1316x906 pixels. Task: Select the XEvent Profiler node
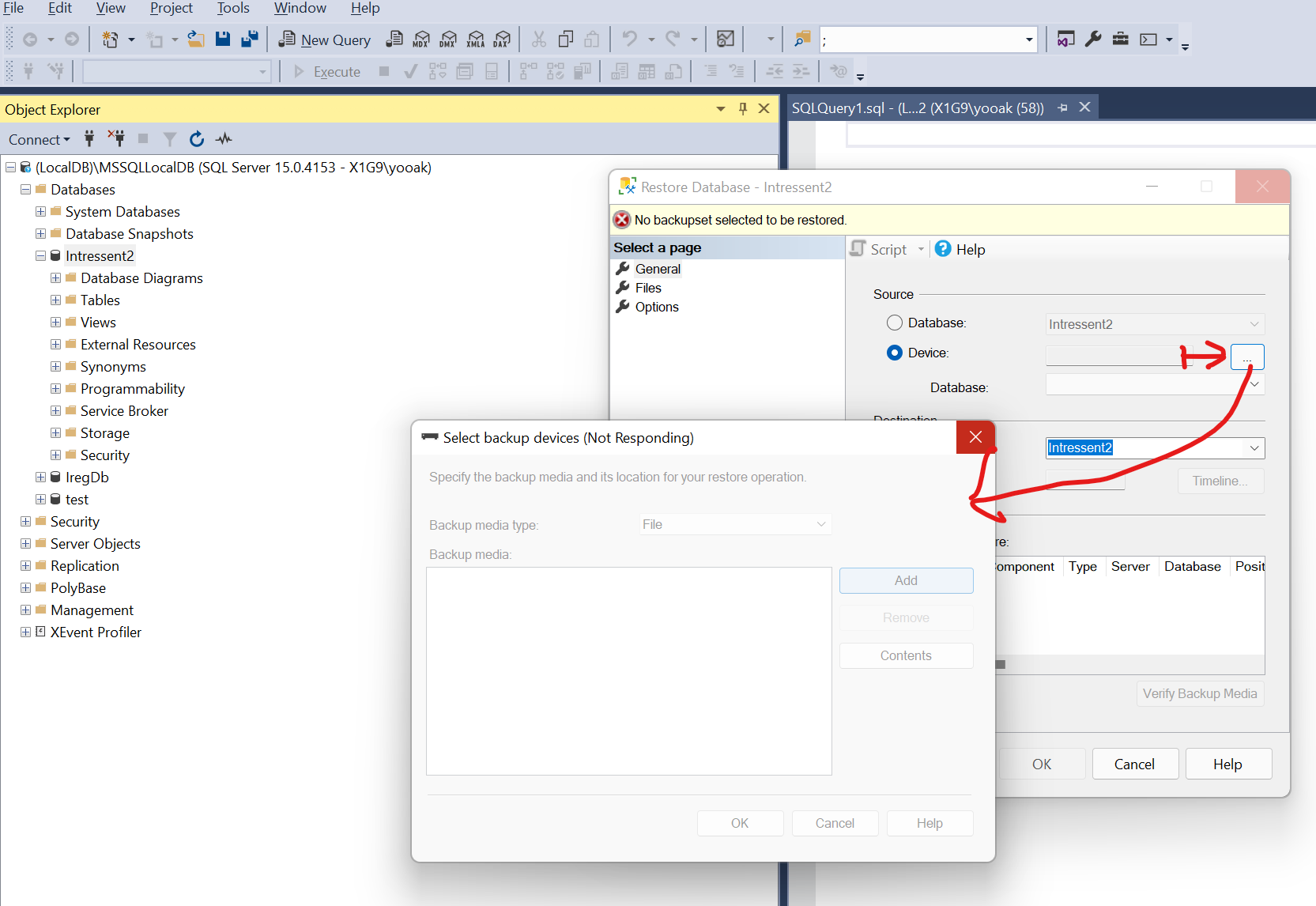96,632
